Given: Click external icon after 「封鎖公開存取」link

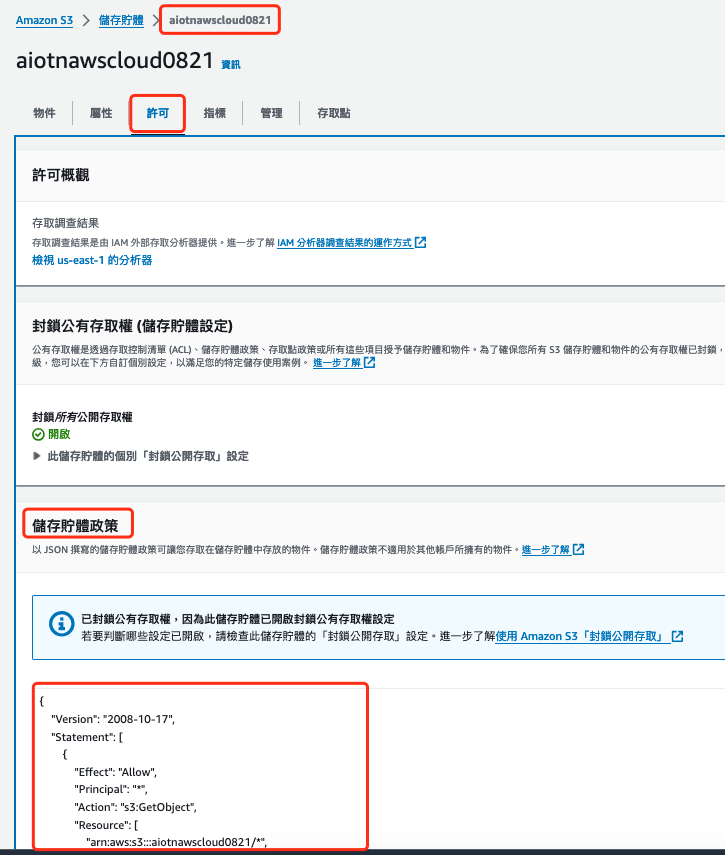Looking at the screenshot, I should (x=678, y=636).
